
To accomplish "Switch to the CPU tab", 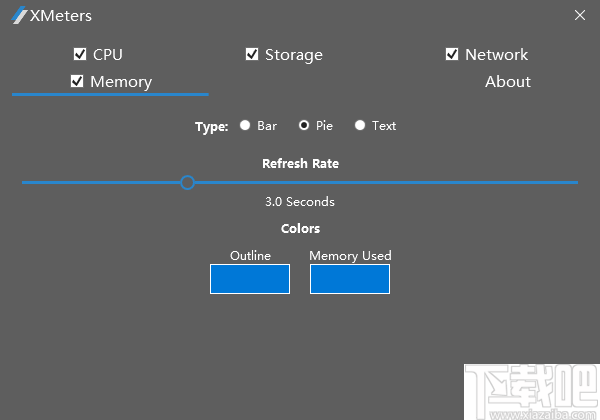I will pos(108,55).
